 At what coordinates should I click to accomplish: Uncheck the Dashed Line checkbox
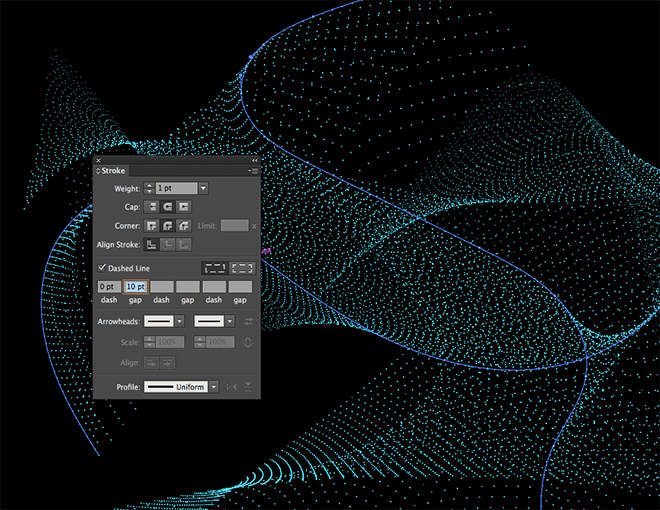(102, 268)
